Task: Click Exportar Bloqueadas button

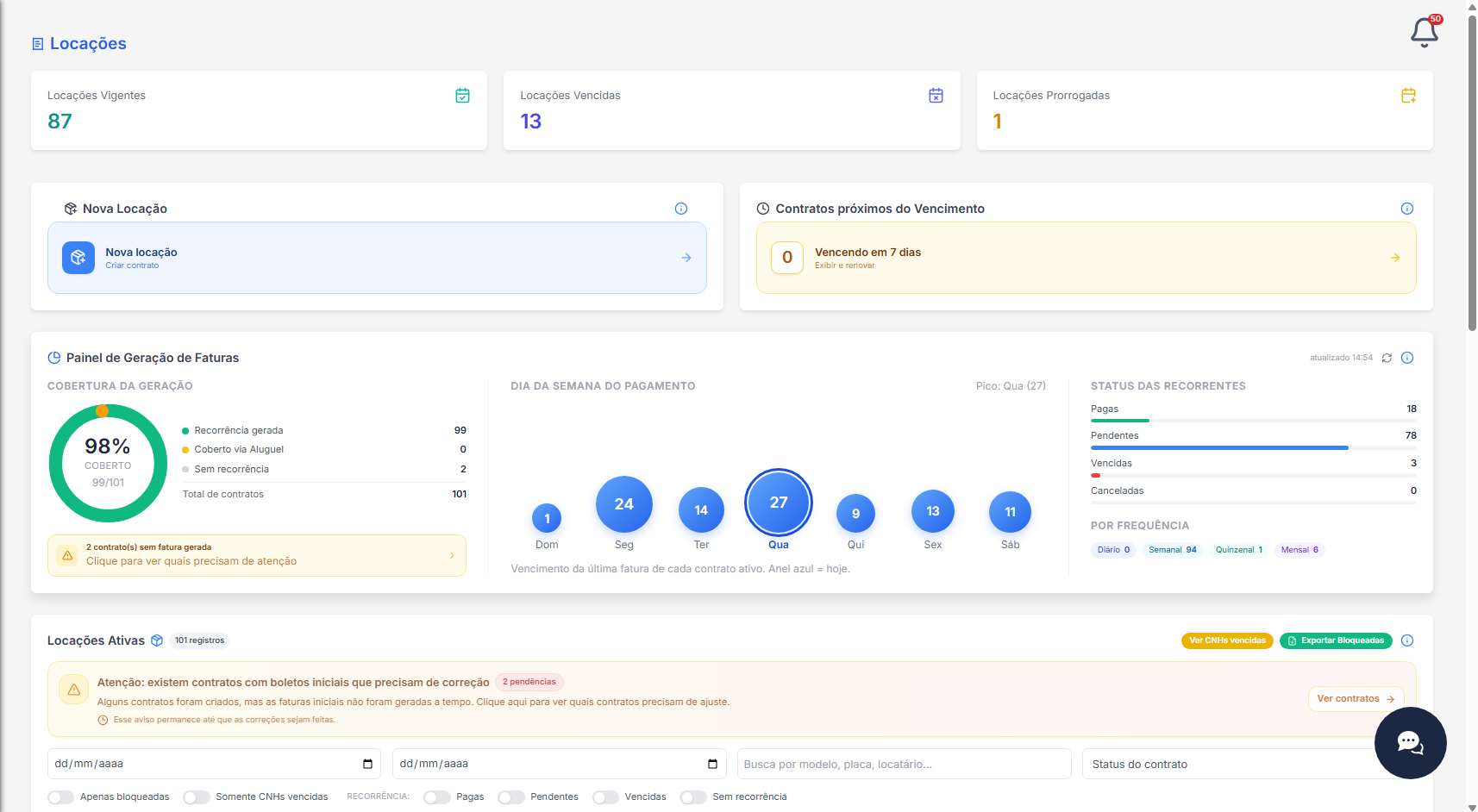Action: (x=1336, y=640)
